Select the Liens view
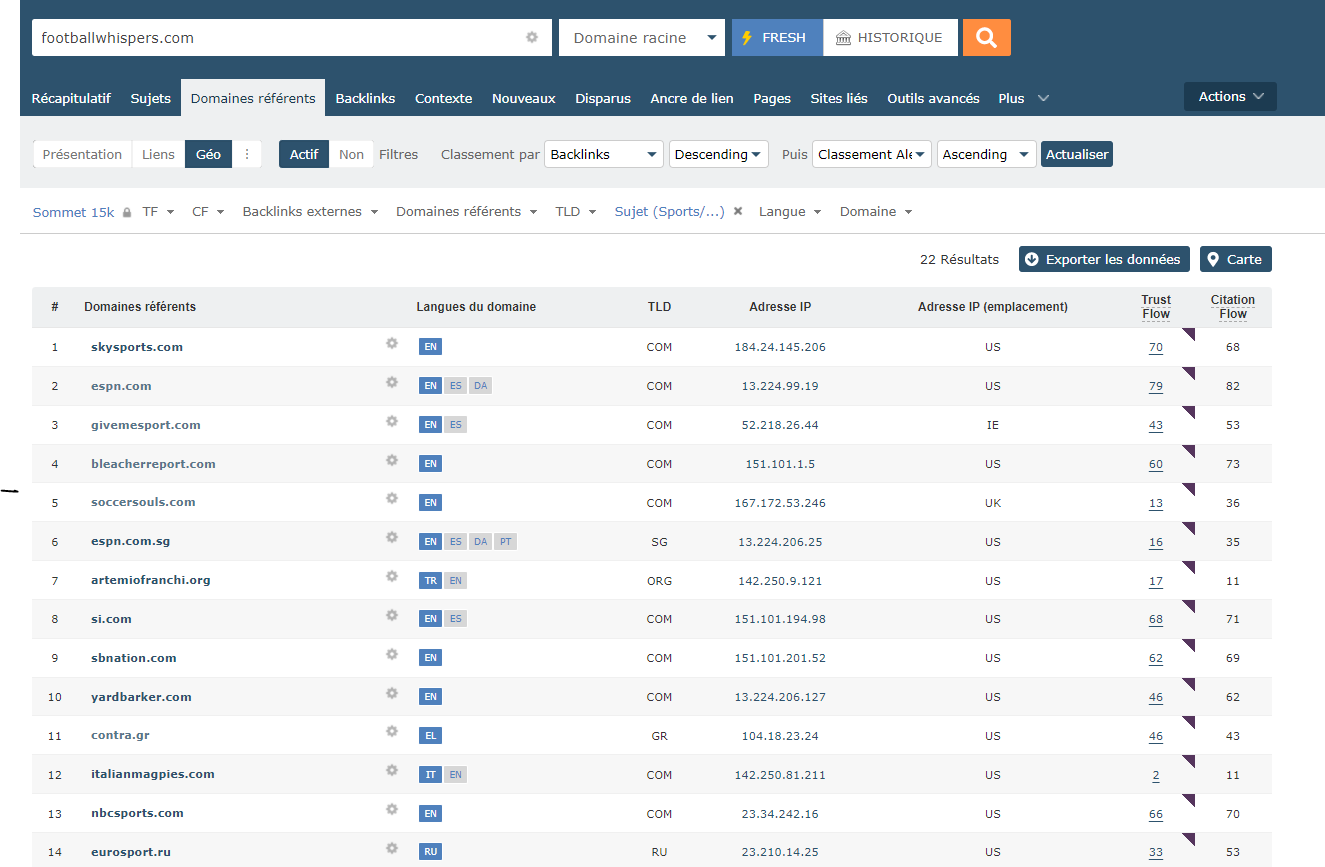Image resolution: width=1325 pixels, height=867 pixels. [158, 154]
